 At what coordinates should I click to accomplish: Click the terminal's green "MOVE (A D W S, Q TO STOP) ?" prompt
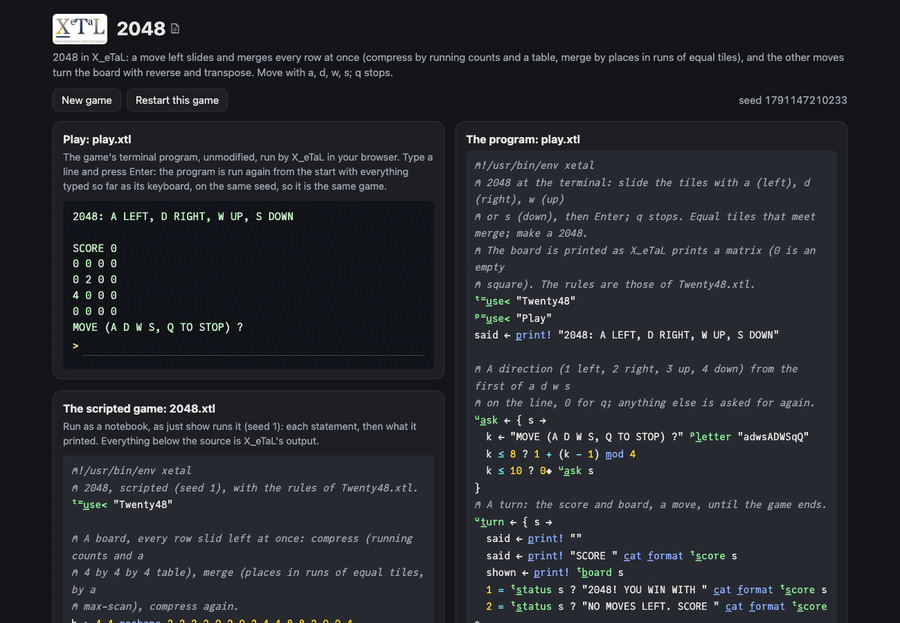[x=158, y=327]
